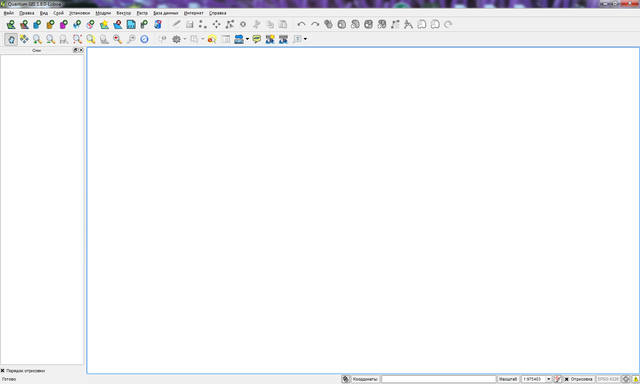Select the Reshape Features tool
This screenshot has height=384, width=640.
point(395,24)
